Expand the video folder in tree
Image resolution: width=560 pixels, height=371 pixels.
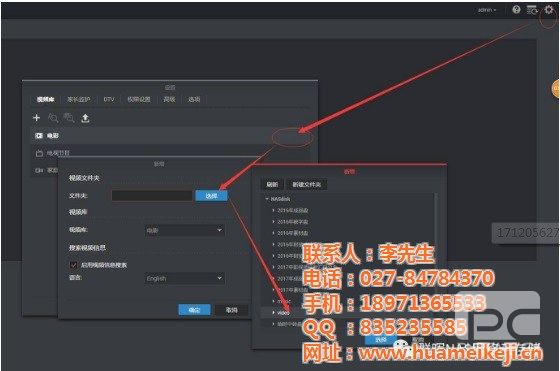point(274,312)
